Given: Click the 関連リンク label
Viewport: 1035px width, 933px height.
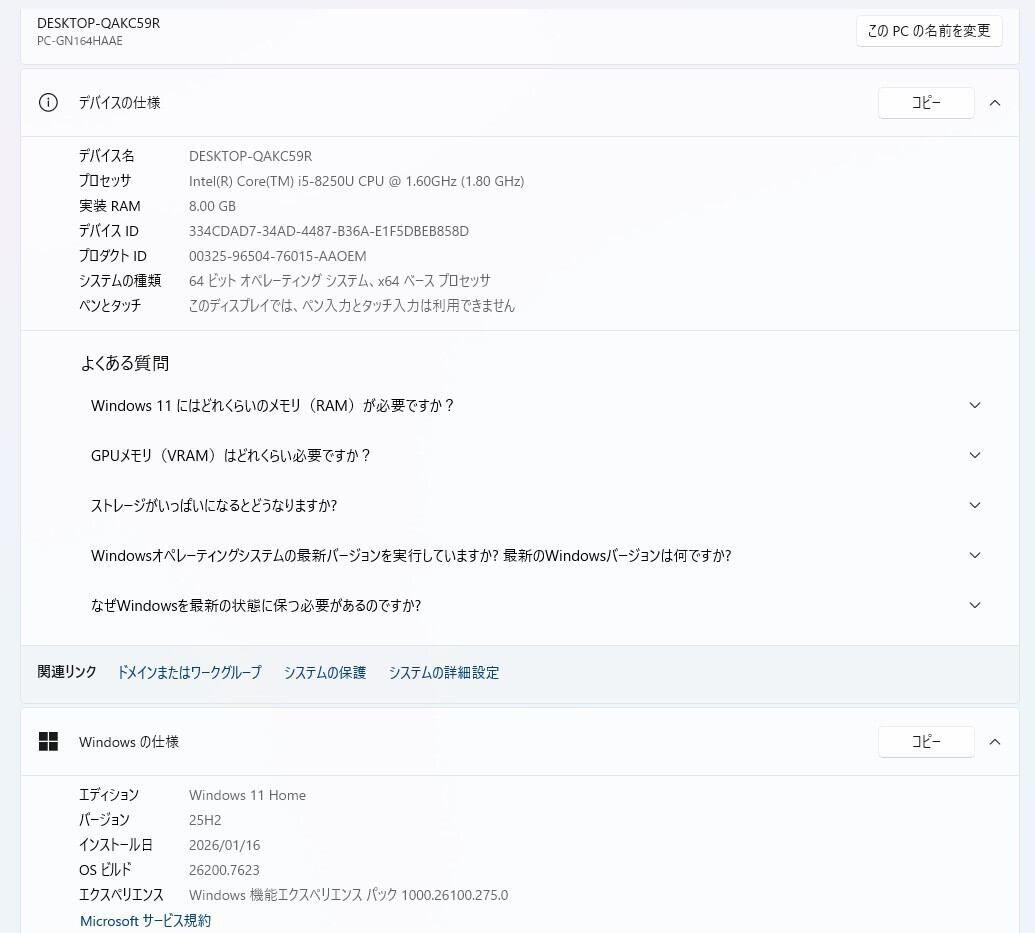Looking at the screenshot, I should (67, 672).
